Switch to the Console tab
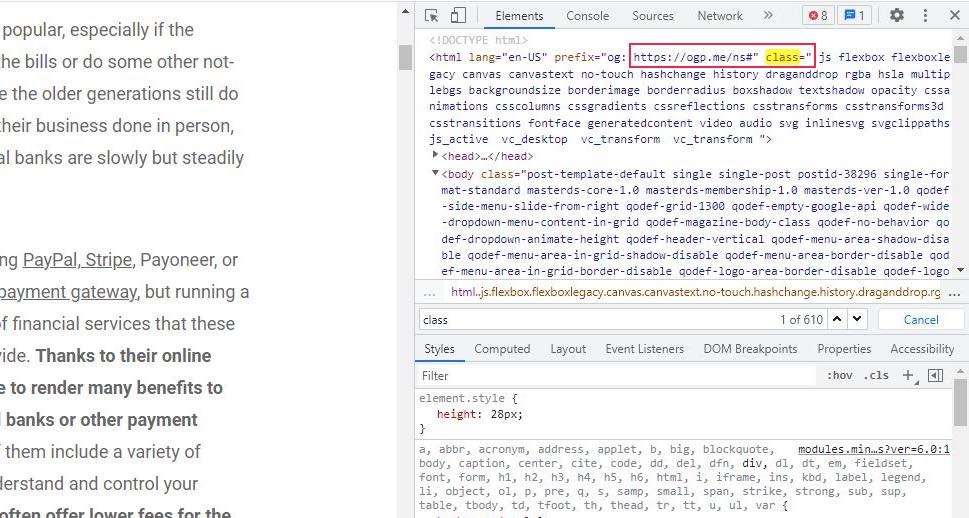This screenshot has height=518, width=969. [588, 16]
